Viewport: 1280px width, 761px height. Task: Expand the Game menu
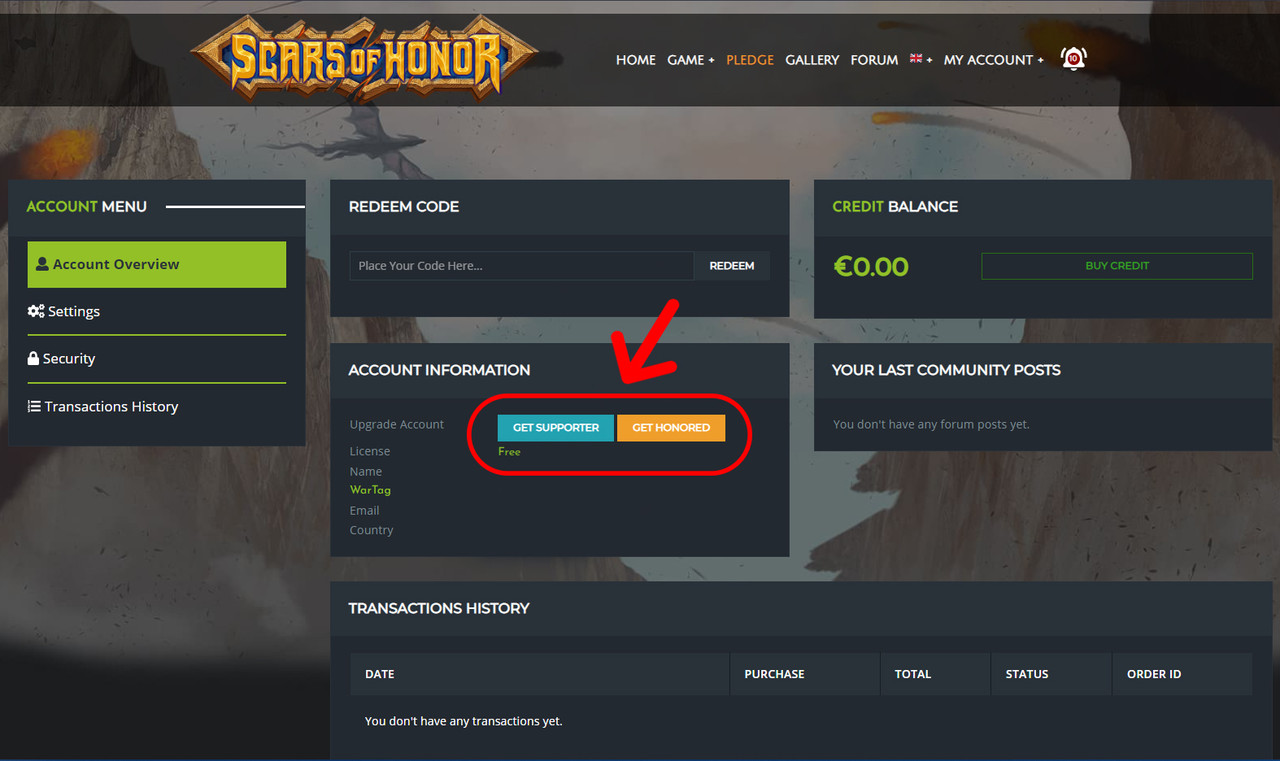[690, 60]
